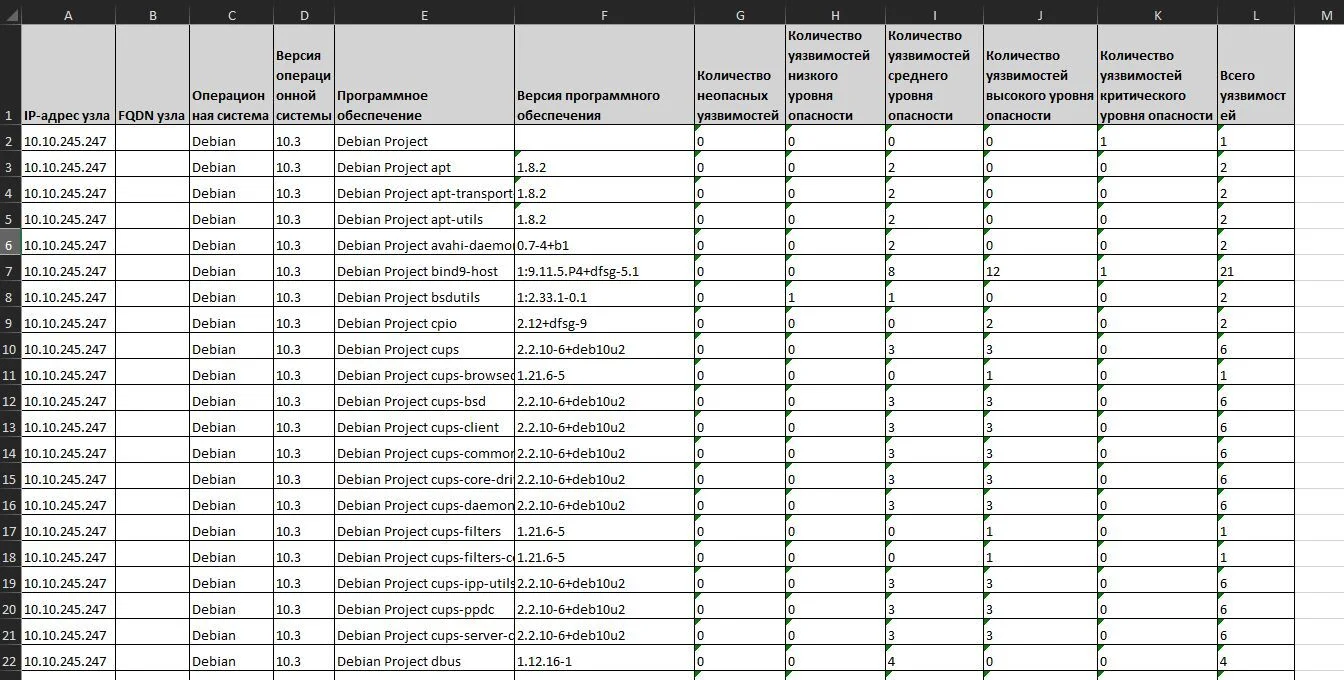Click the "FQDN узла" header cell
Screen dimensions: 1344x680
click(152, 75)
